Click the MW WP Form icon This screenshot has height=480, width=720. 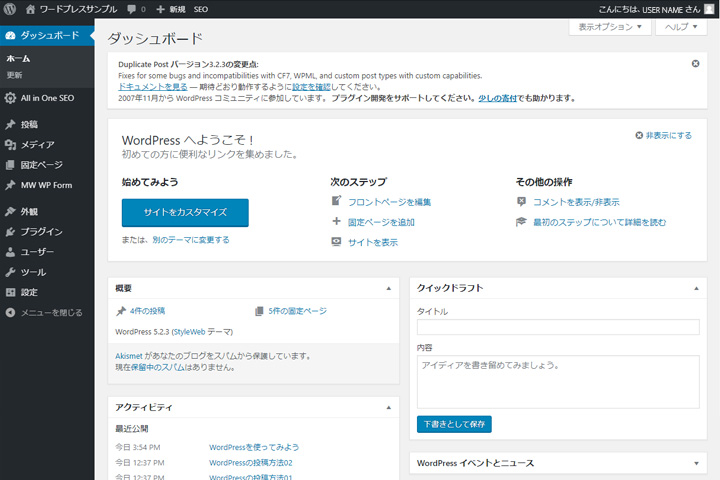10,185
